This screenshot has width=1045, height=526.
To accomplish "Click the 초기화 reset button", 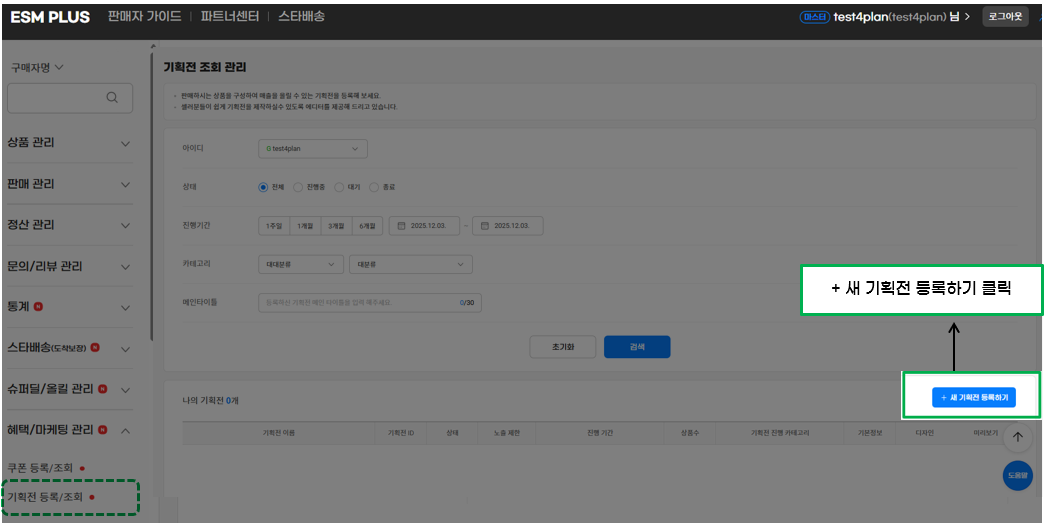I will coord(562,347).
